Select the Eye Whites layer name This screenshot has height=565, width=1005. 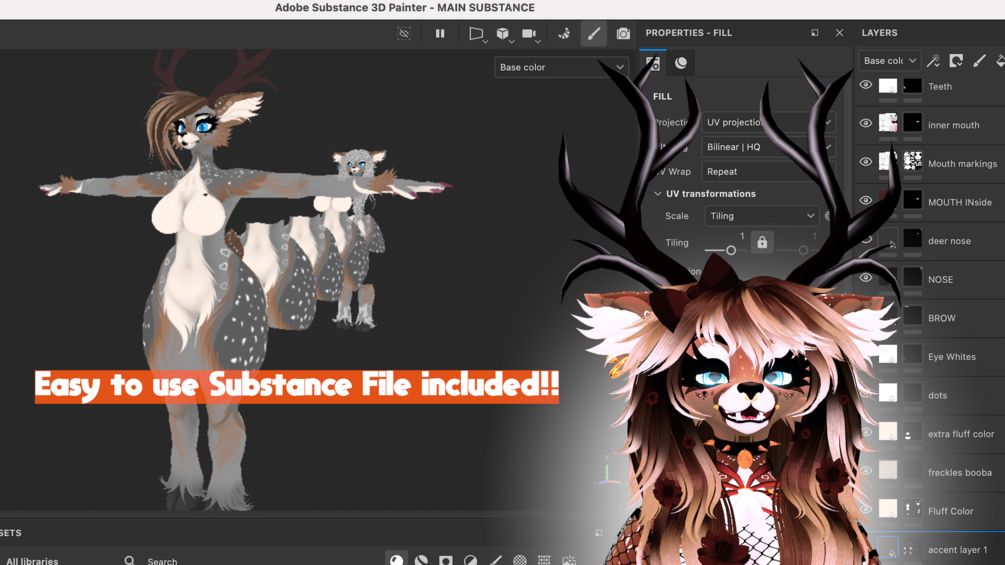[952, 357]
